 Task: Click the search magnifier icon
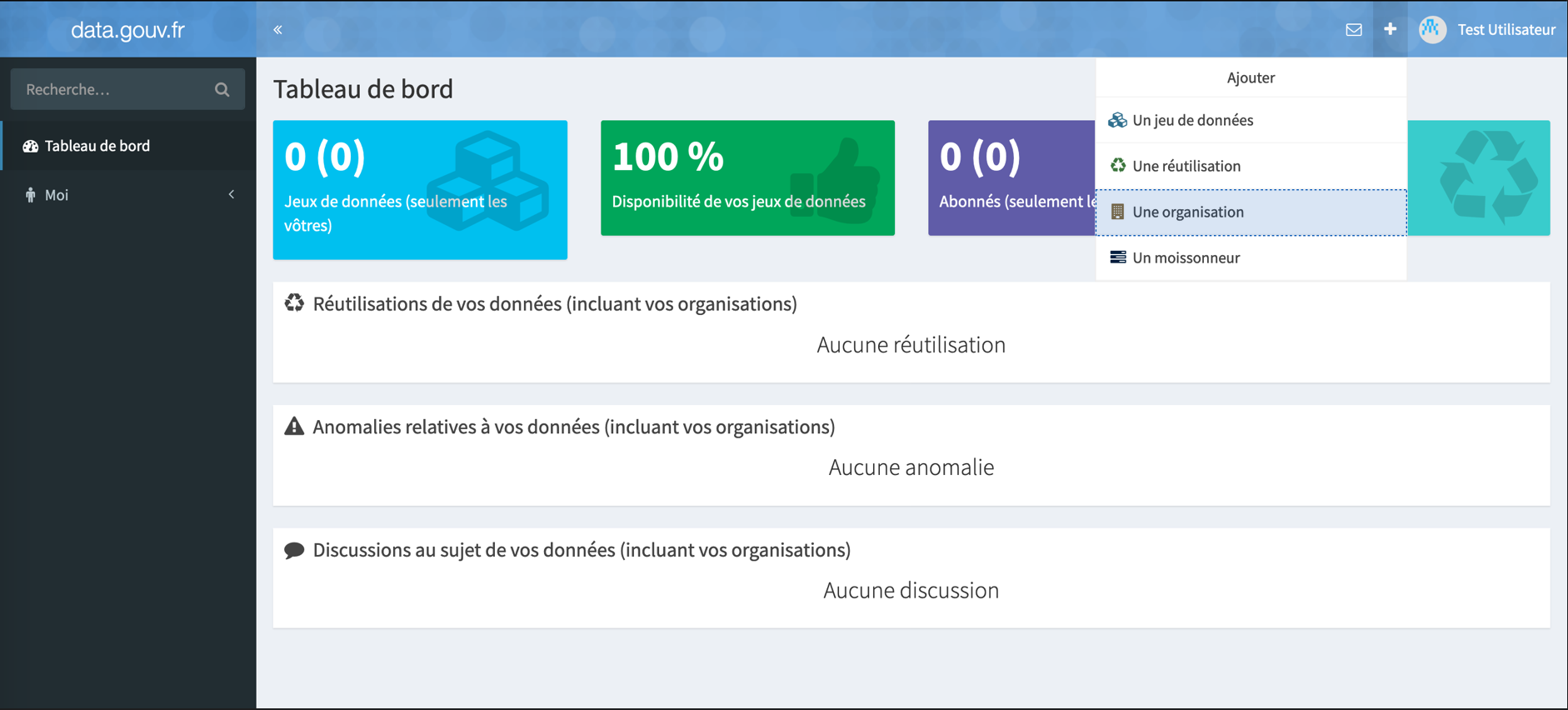[x=222, y=89]
